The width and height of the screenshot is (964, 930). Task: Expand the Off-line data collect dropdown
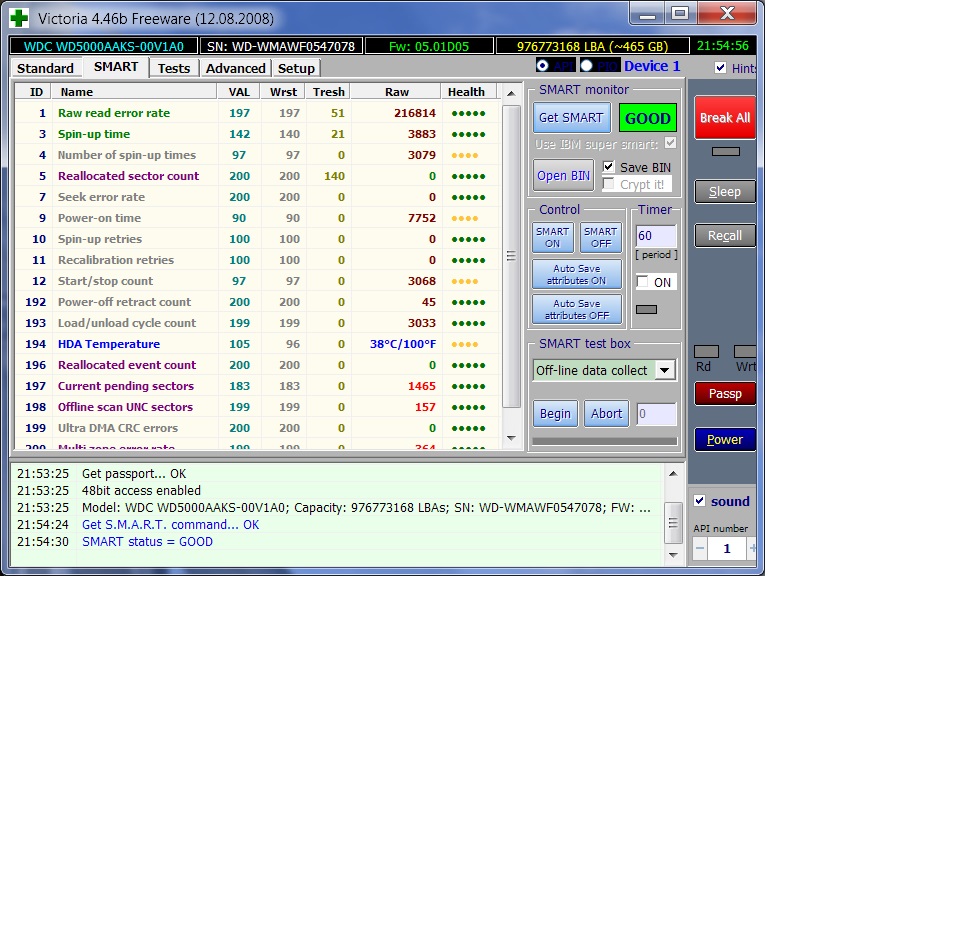click(664, 370)
